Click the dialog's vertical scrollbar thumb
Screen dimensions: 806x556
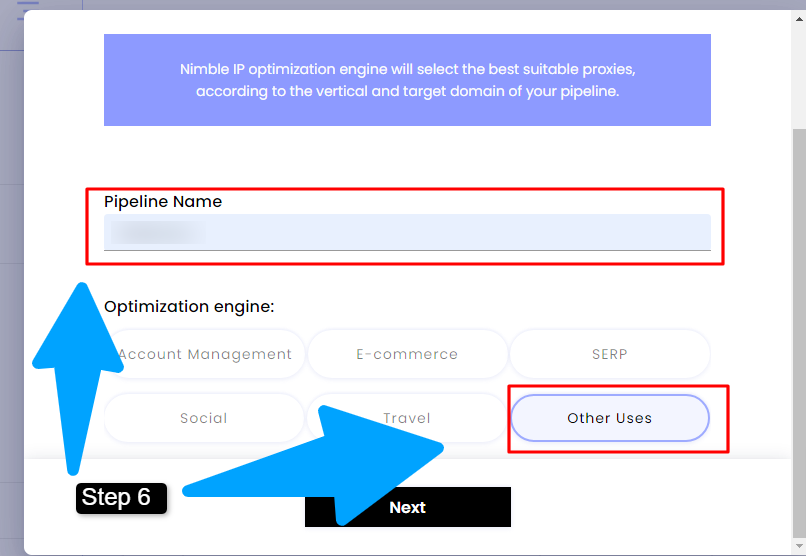tap(799, 333)
